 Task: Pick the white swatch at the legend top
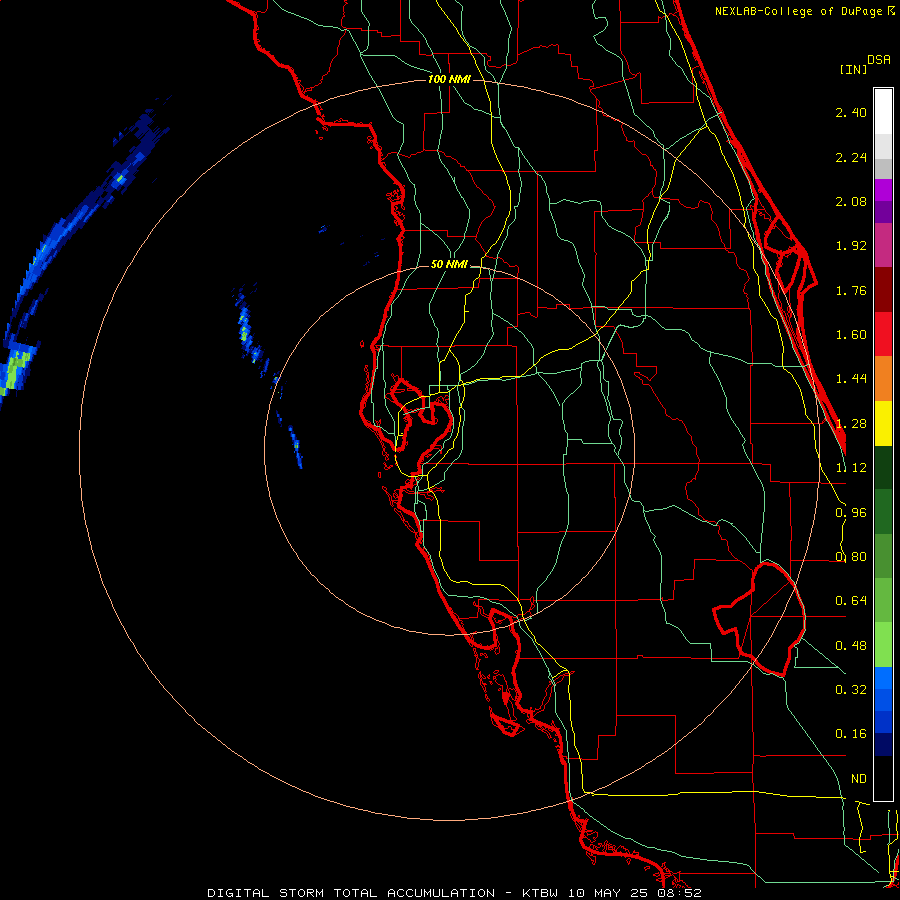[883, 111]
